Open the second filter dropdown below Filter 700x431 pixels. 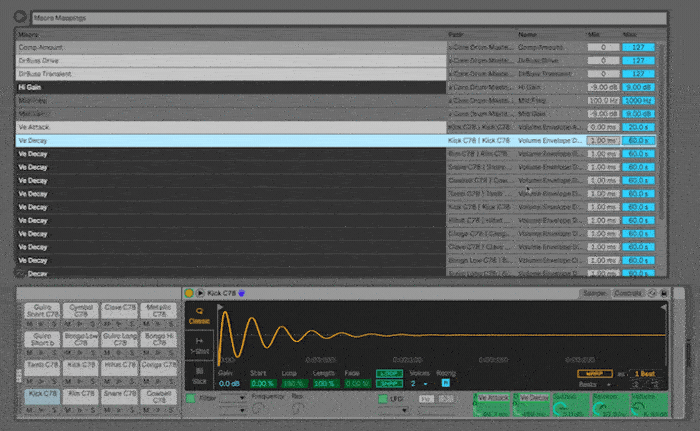tap(234, 410)
